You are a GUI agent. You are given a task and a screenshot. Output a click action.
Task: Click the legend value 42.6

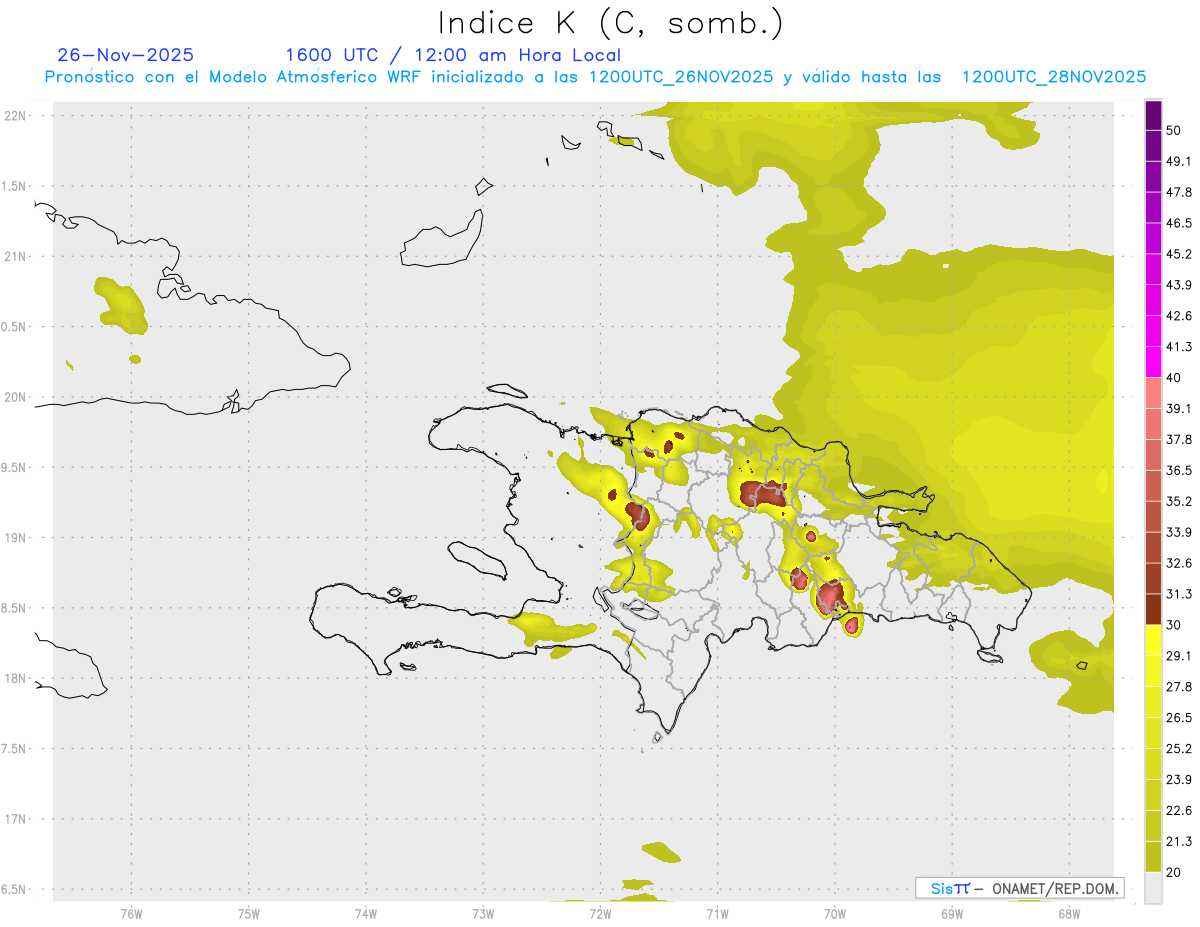pyautogui.click(x=1179, y=316)
